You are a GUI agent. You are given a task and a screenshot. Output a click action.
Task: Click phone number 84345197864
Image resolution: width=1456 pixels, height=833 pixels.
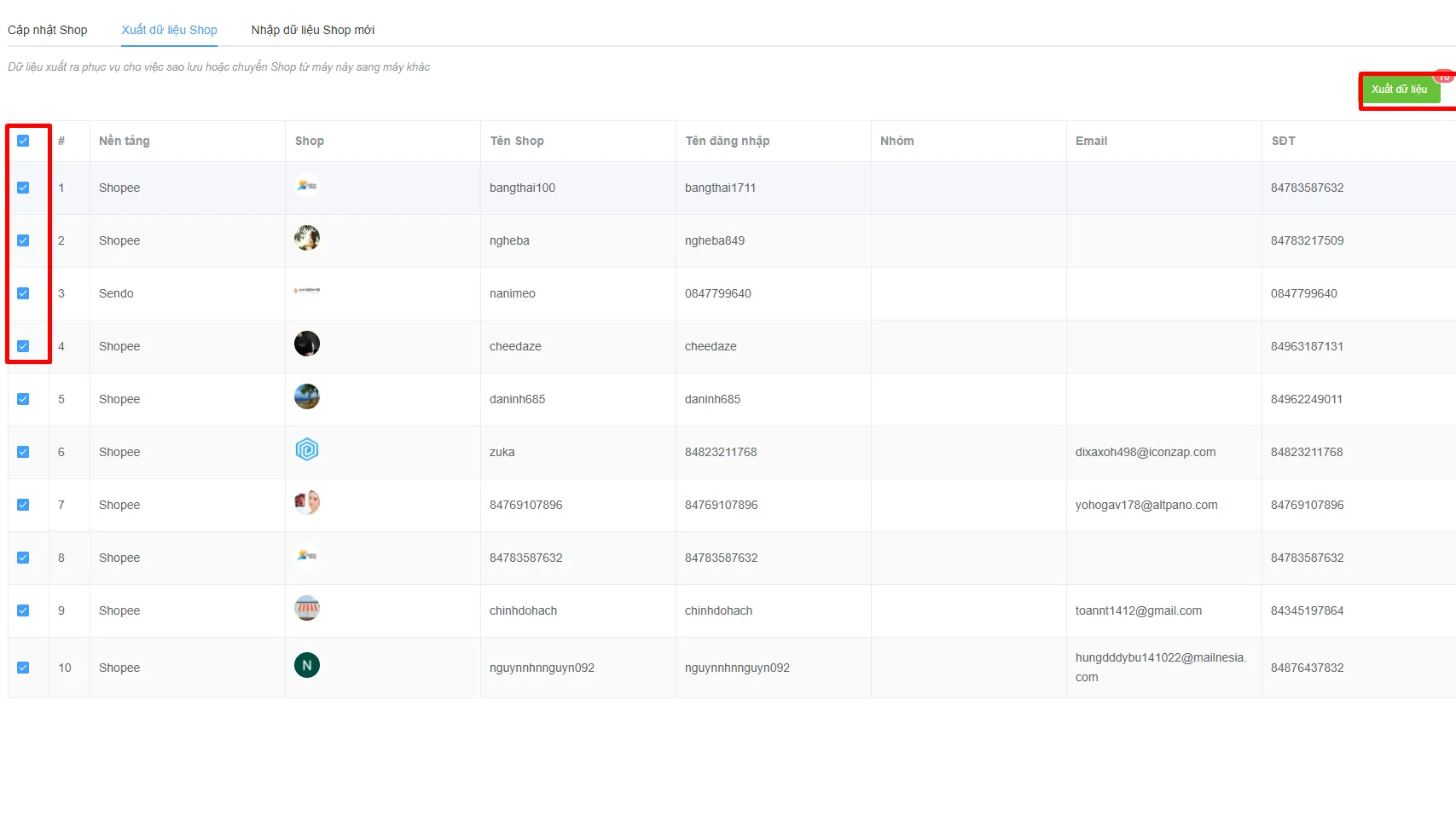(x=1307, y=610)
